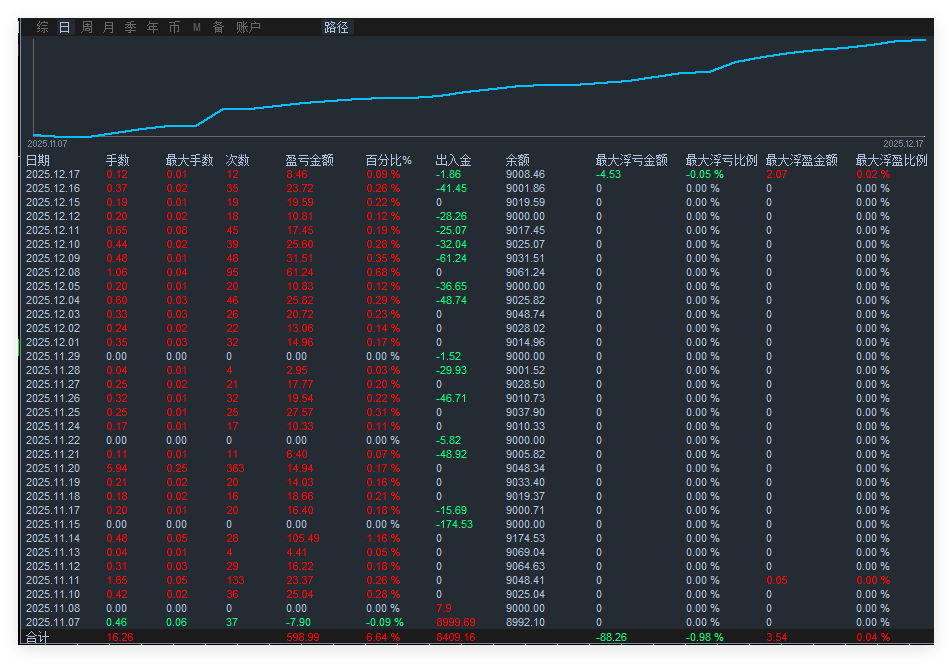
Task: Click the 百分比% column header
Action: (389, 160)
